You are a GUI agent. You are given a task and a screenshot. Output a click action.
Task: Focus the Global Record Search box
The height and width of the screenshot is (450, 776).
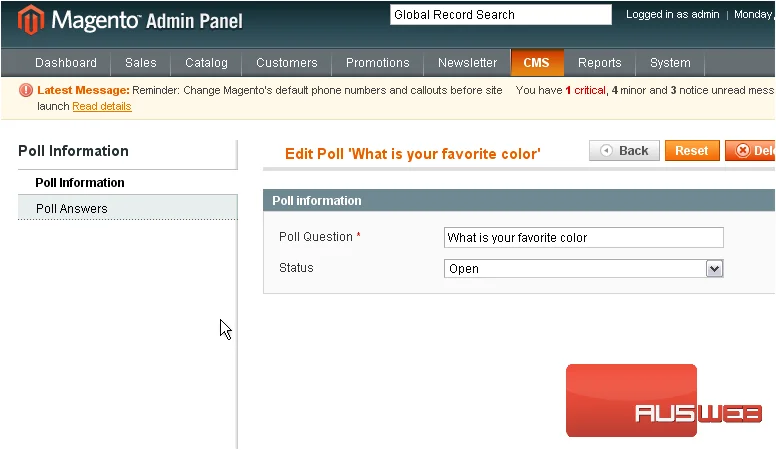tap(500, 15)
